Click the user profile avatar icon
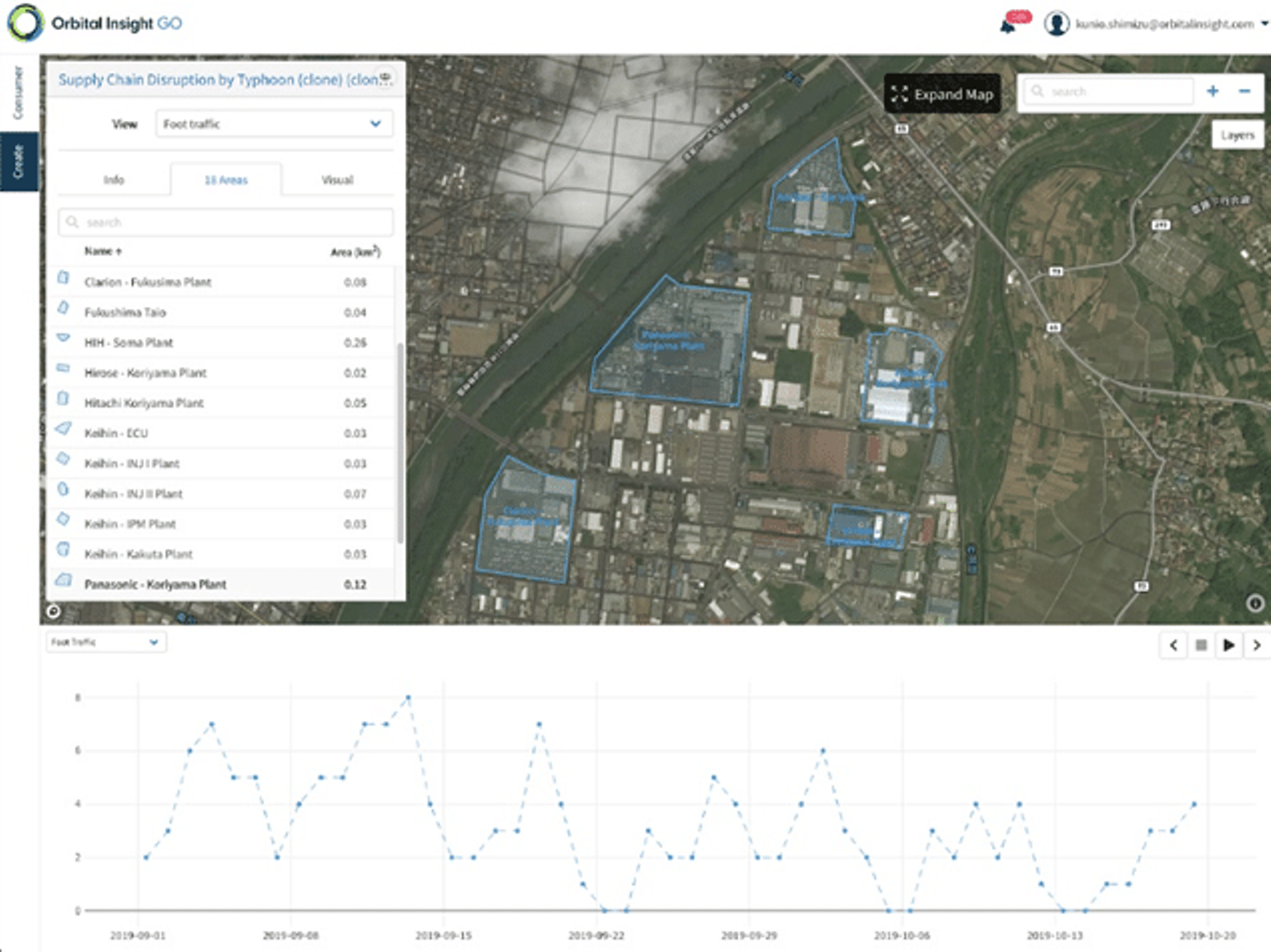Viewport: 1271px width, 952px height. pyautogui.click(x=1056, y=24)
